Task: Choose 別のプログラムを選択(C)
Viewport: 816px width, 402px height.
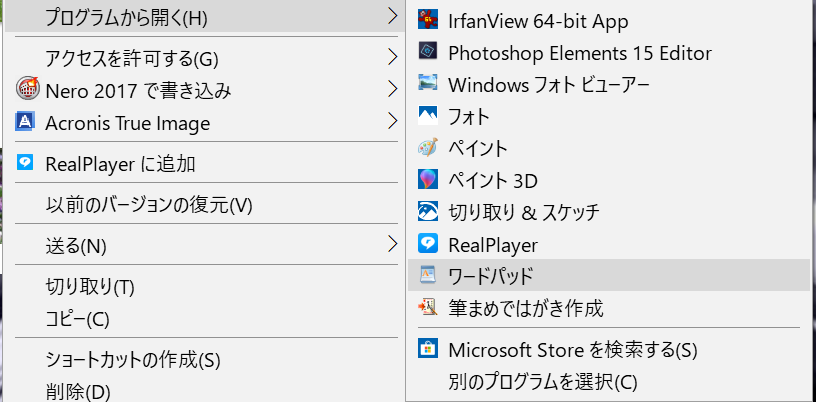Action: 609,382
